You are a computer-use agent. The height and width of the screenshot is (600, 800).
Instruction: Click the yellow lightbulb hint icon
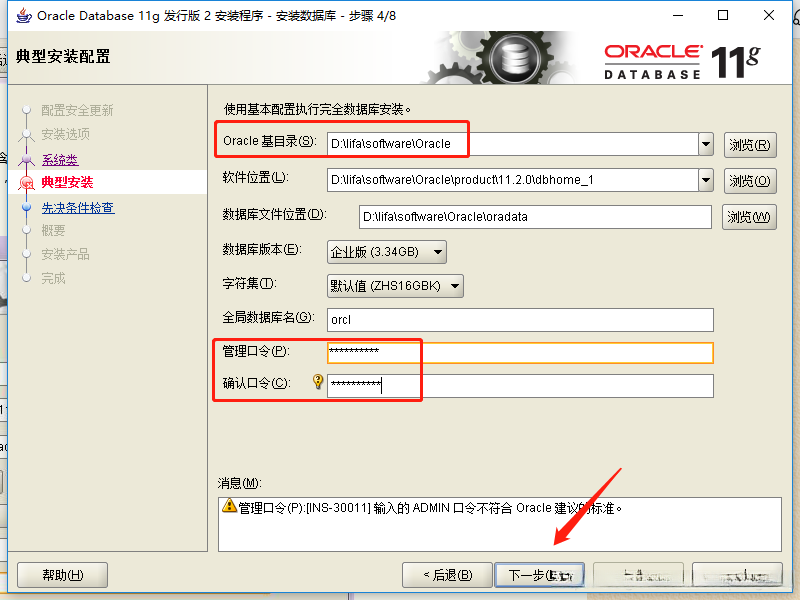coord(318,381)
